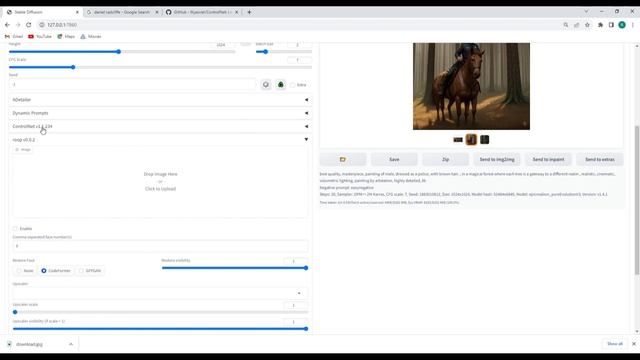Switch to the GitHub ControlNet browser tab
The width and height of the screenshot is (640, 360).
point(202,12)
